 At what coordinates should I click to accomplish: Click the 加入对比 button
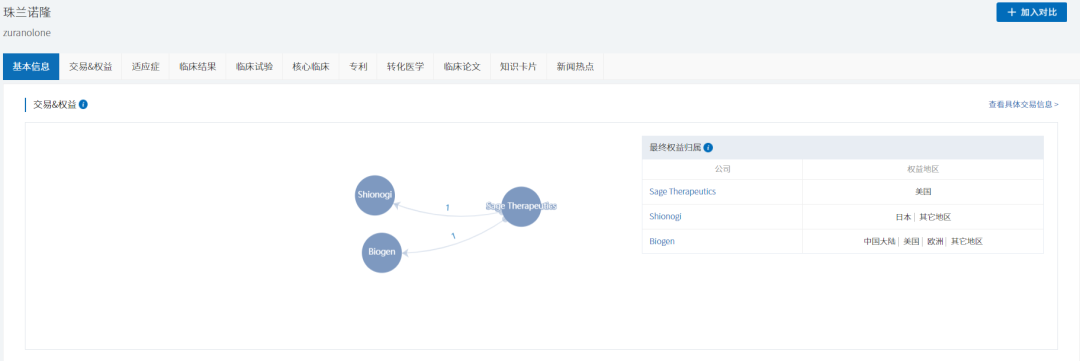click(x=1031, y=12)
